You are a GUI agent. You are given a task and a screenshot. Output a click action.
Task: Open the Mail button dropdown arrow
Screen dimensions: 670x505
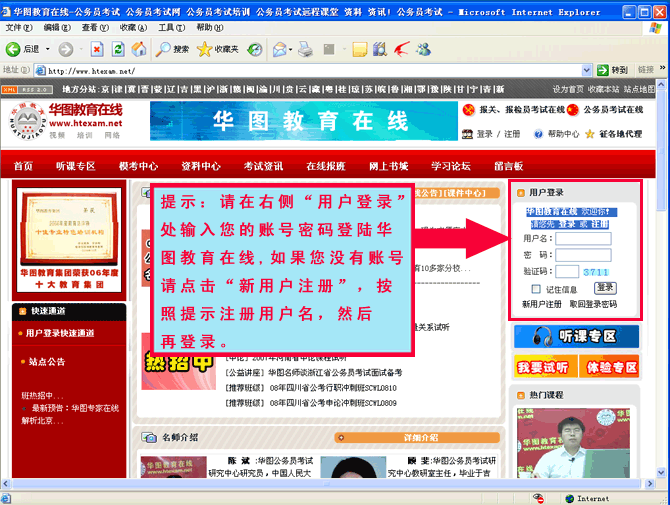(x=291, y=49)
